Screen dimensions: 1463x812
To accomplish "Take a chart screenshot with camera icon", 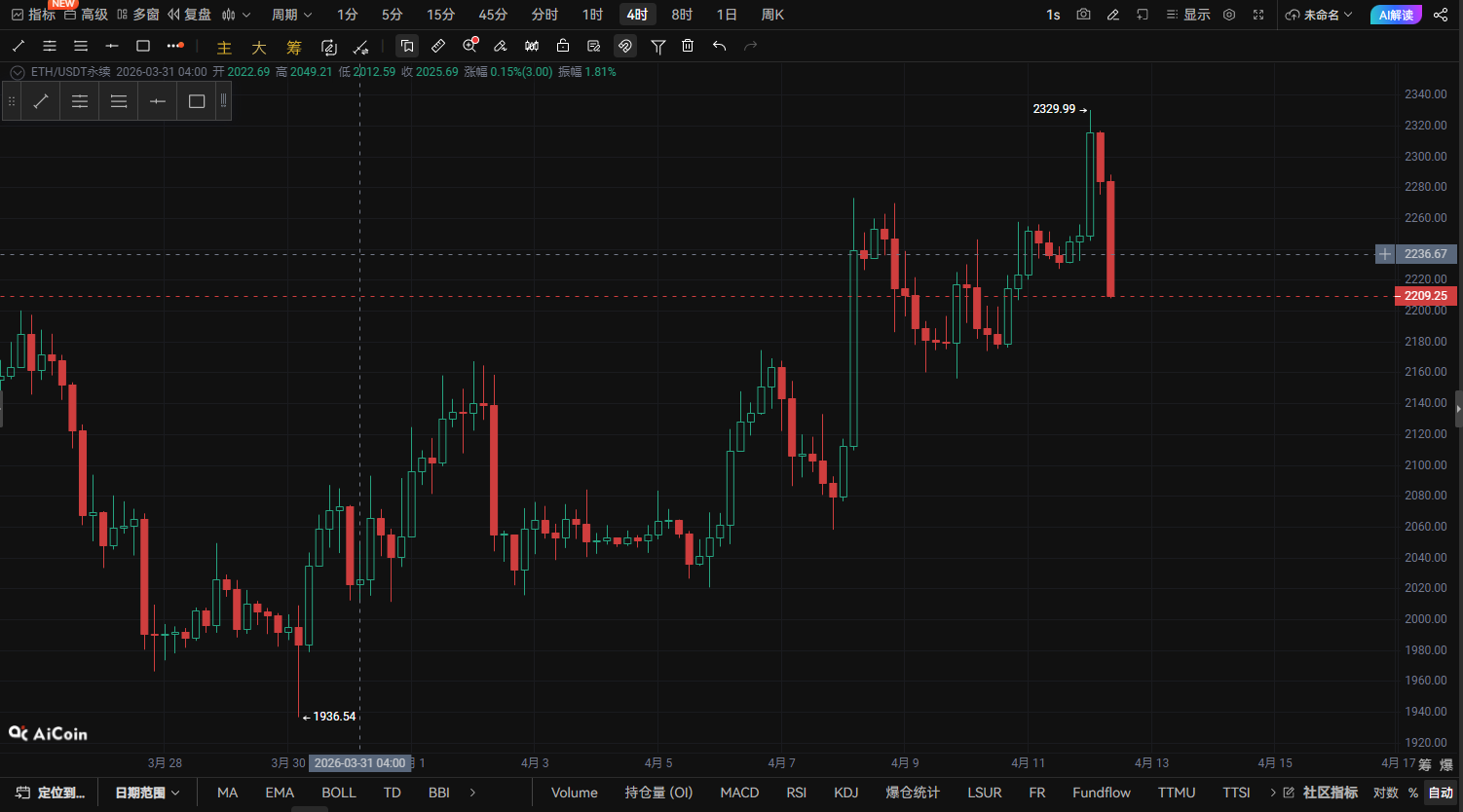I will tap(1083, 15).
